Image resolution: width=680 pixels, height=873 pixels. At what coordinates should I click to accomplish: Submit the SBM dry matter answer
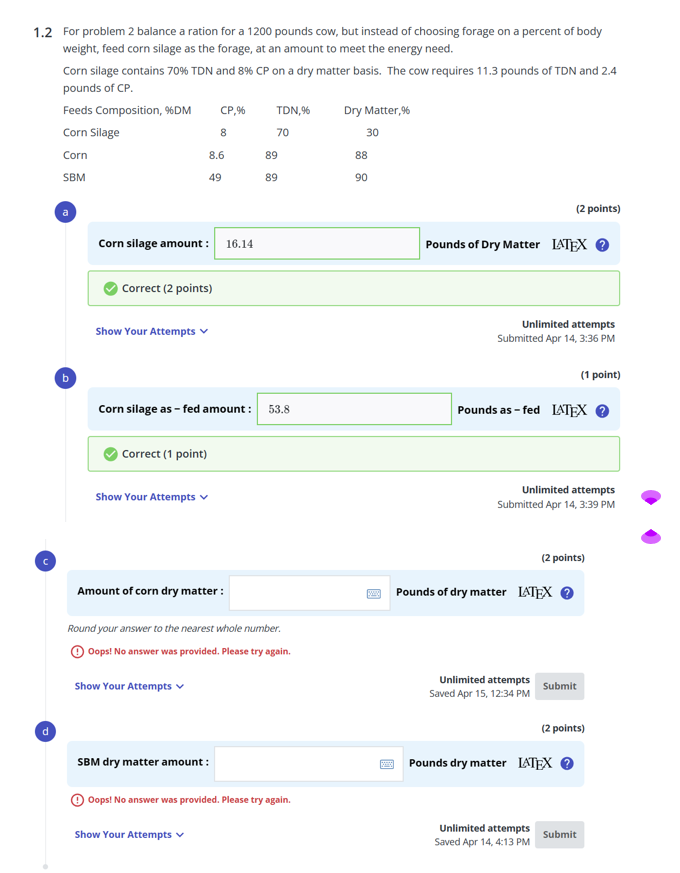click(x=559, y=834)
